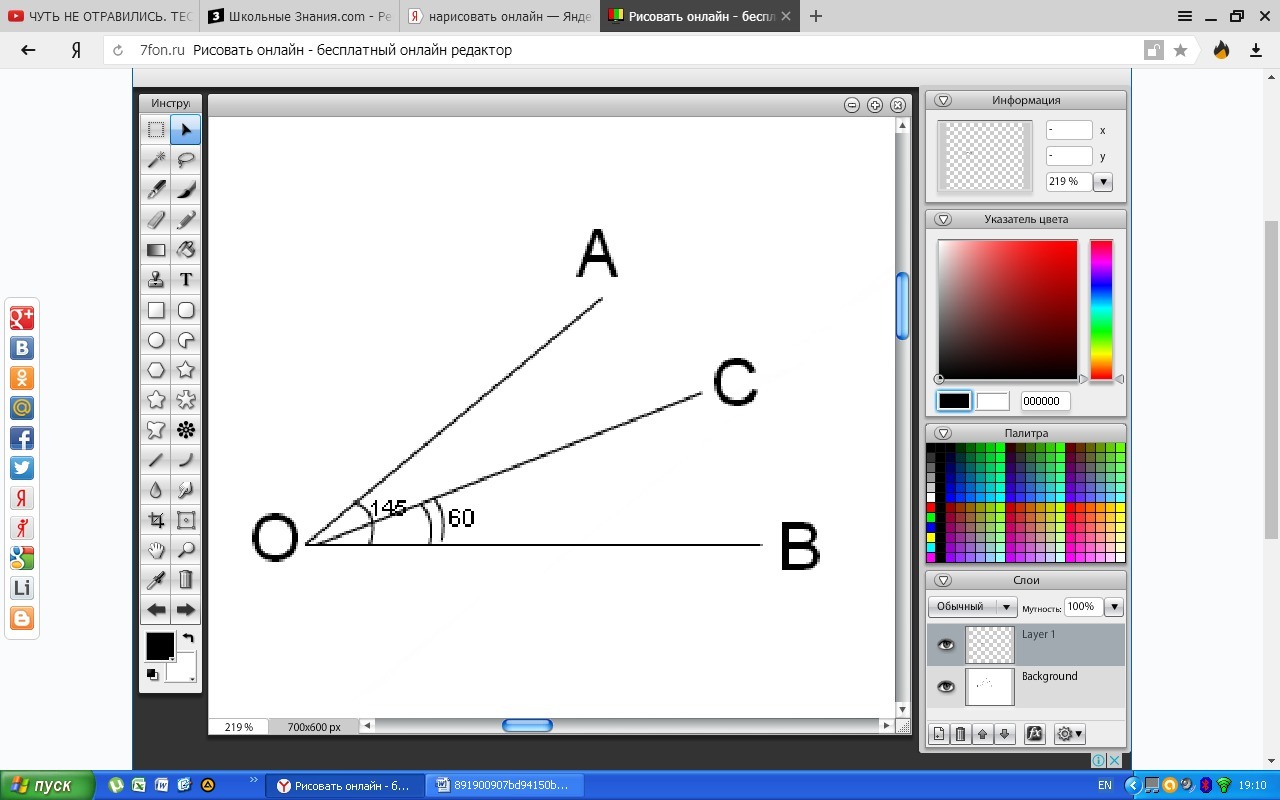
Task: Delete layer using Layers panel trash icon
Action: (x=960, y=734)
